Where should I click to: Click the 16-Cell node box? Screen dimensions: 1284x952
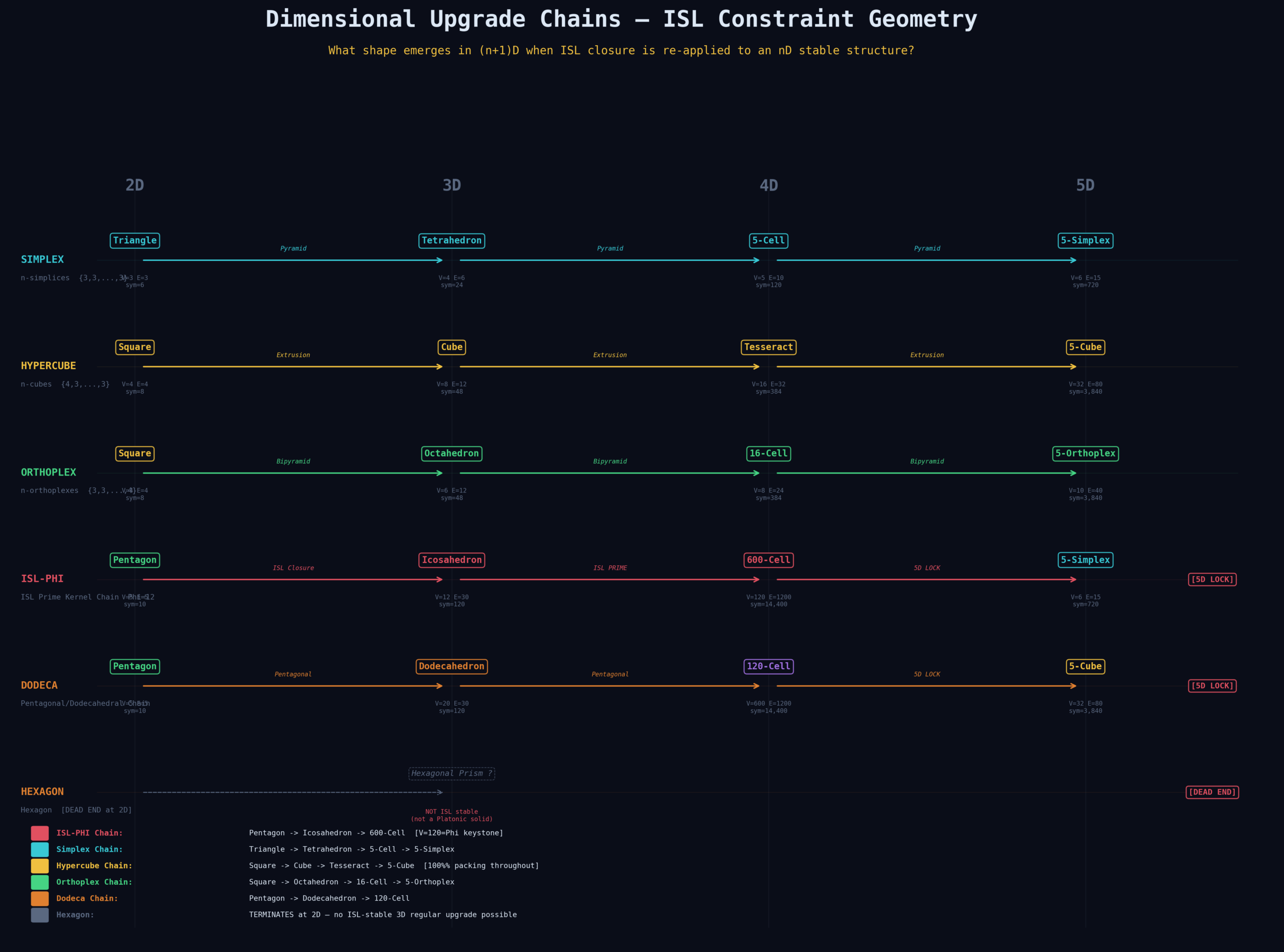click(769, 453)
